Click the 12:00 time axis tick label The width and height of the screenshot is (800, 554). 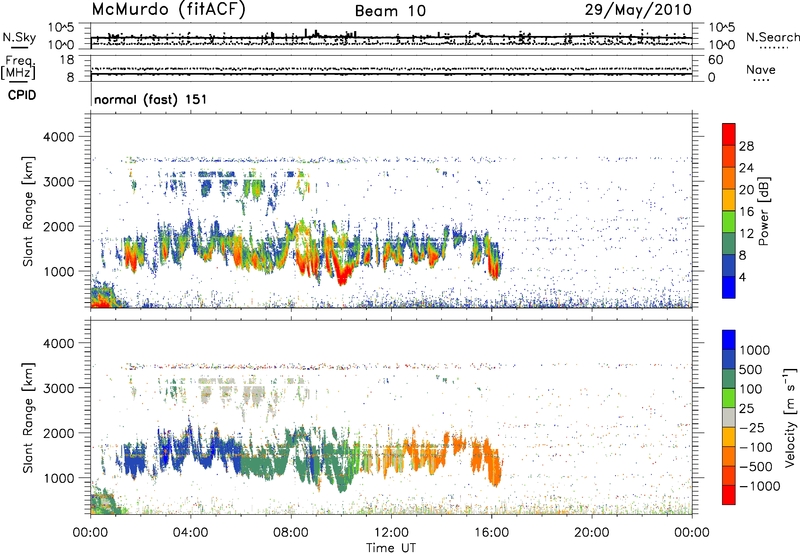coord(391,533)
